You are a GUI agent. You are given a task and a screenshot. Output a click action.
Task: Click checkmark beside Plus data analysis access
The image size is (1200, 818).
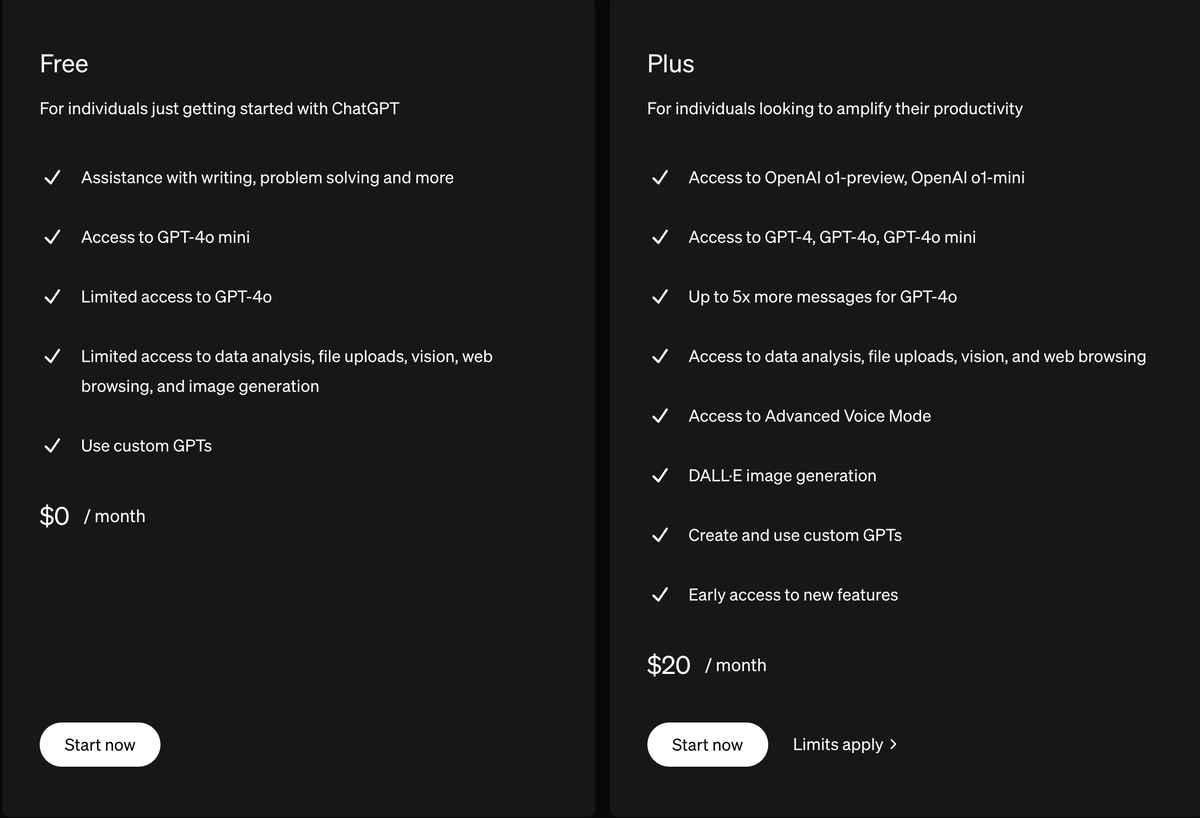click(660, 356)
